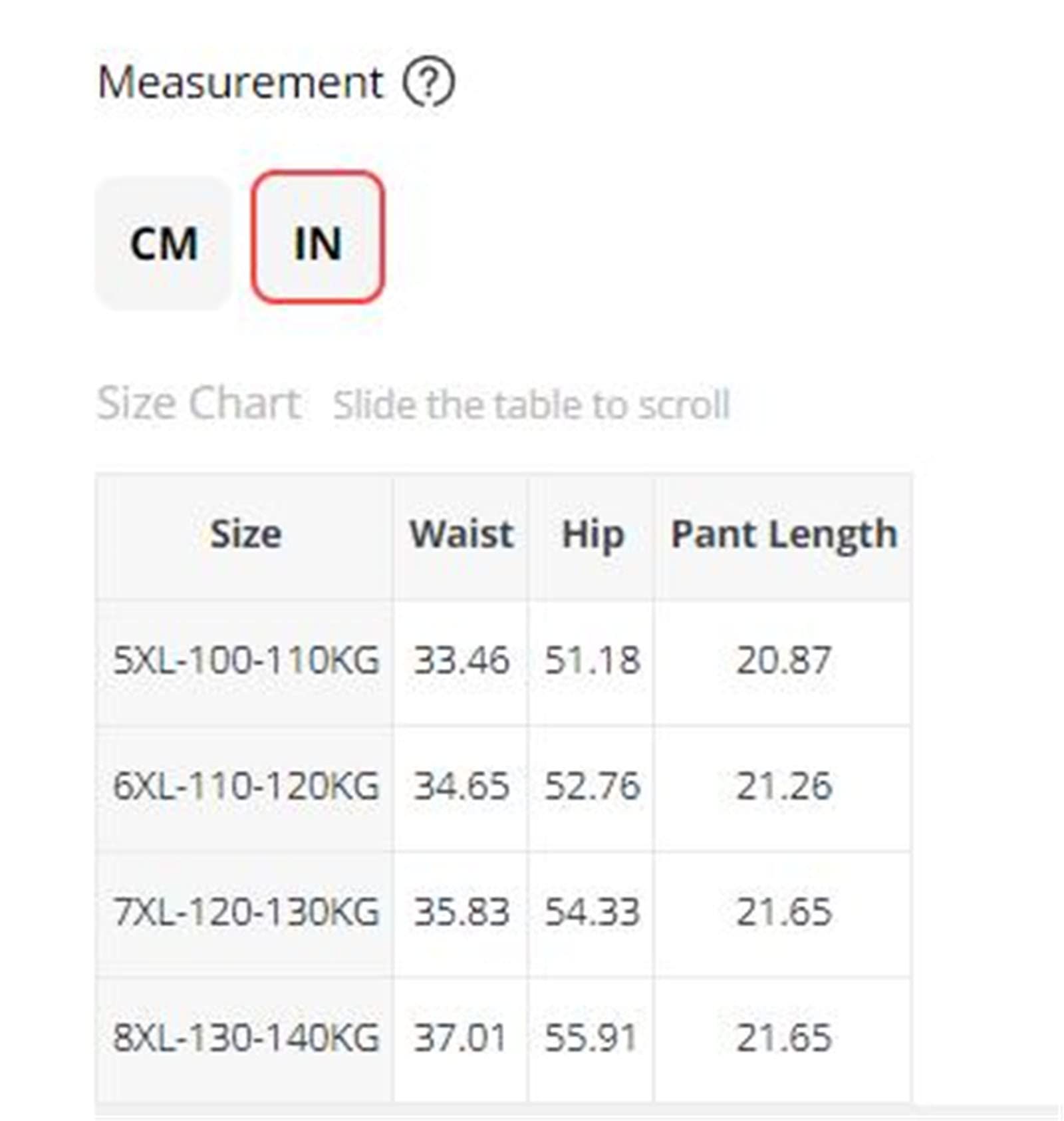Click the 20.87 pant length value
This screenshot has height=1121, width=1064.
tap(783, 661)
